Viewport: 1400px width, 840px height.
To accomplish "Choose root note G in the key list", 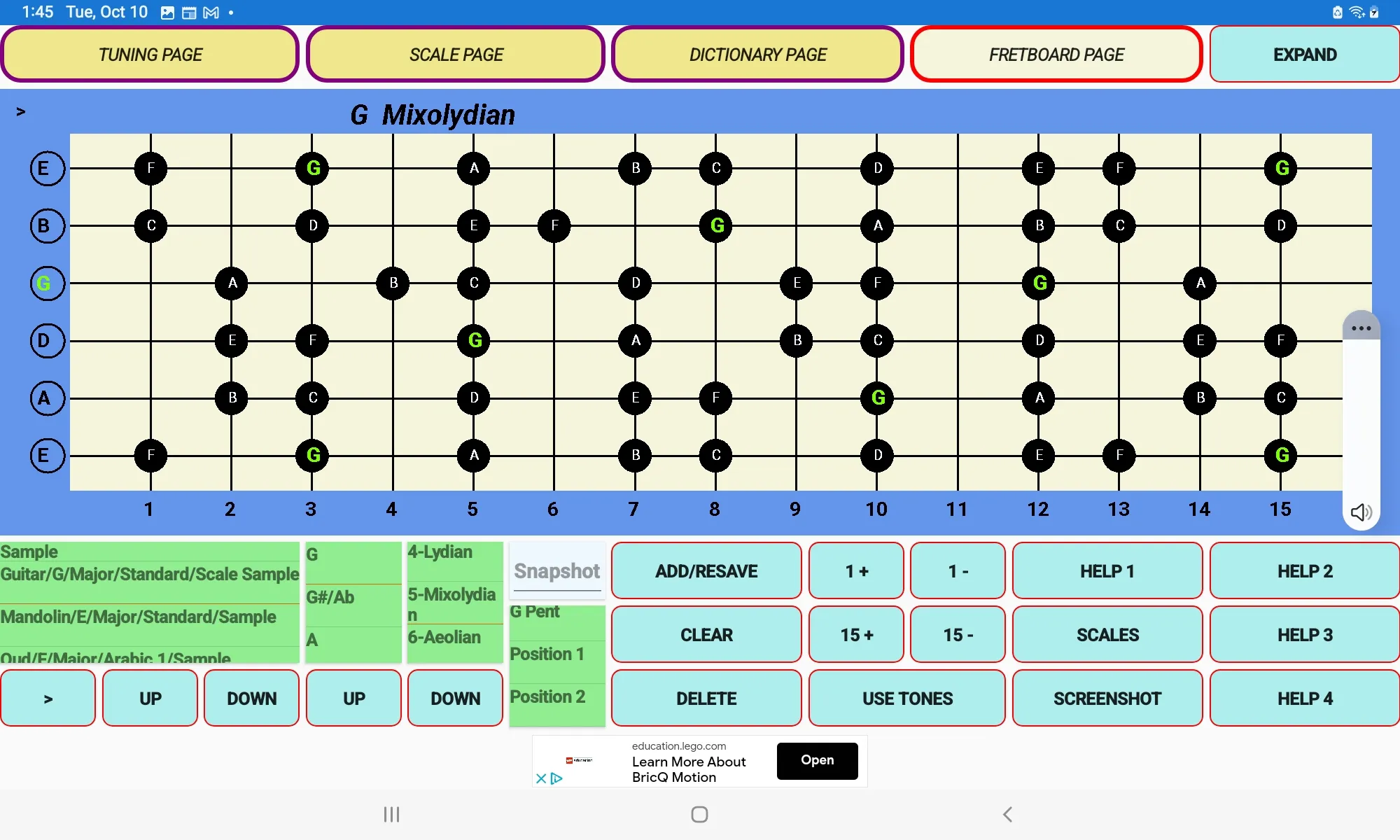I will coord(353,562).
